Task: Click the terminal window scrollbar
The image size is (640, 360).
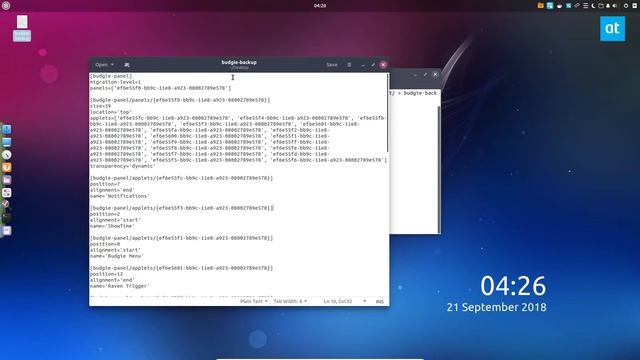Action: (x=439, y=169)
